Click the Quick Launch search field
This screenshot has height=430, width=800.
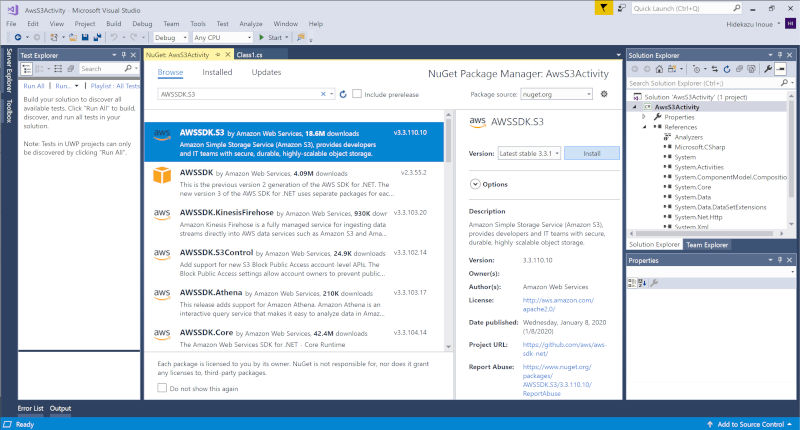point(700,8)
